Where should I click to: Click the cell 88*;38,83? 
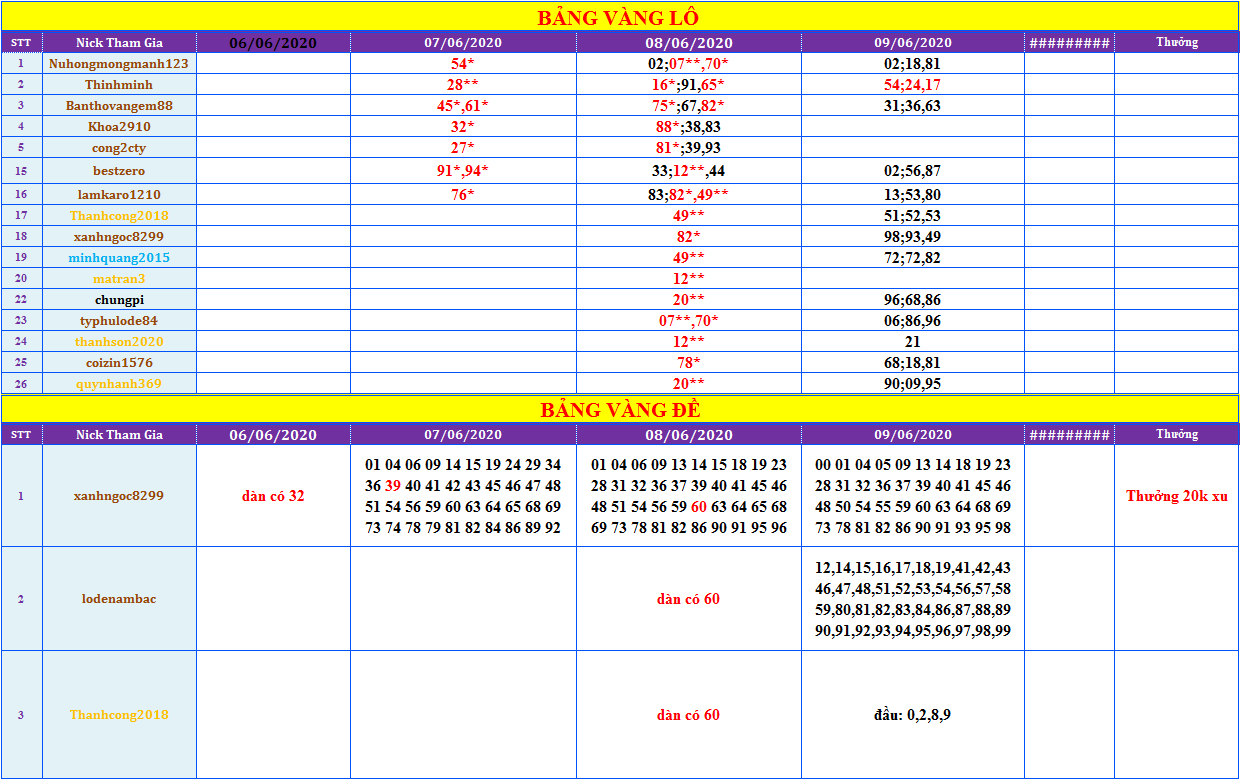pyautogui.click(x=689, y=126)
